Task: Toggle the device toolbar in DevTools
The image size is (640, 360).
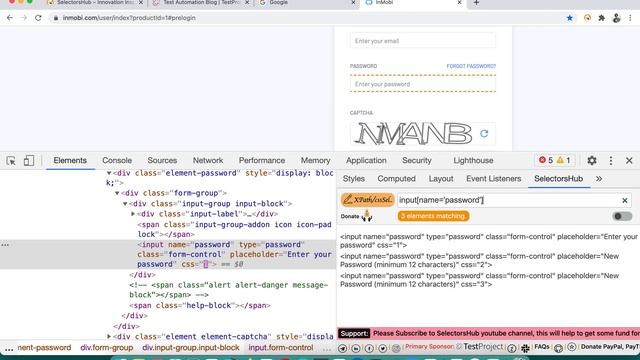Action: [x=29, y=161]
